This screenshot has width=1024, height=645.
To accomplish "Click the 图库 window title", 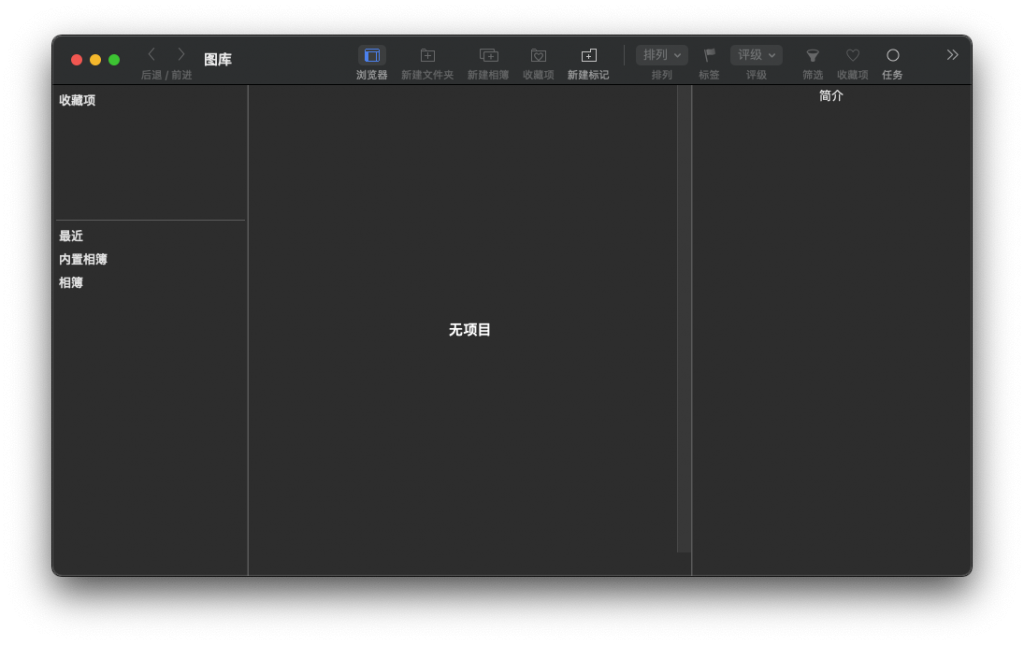I will pos(217,59).
